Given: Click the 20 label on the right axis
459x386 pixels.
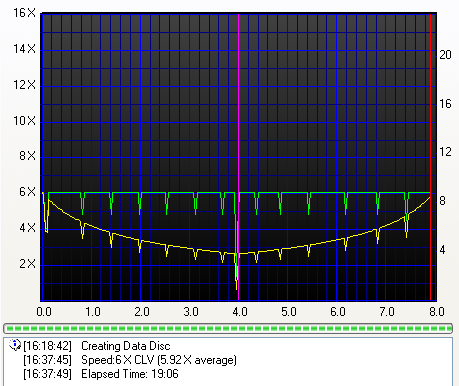Looking at the screenshot, I should tap(445, 55).
